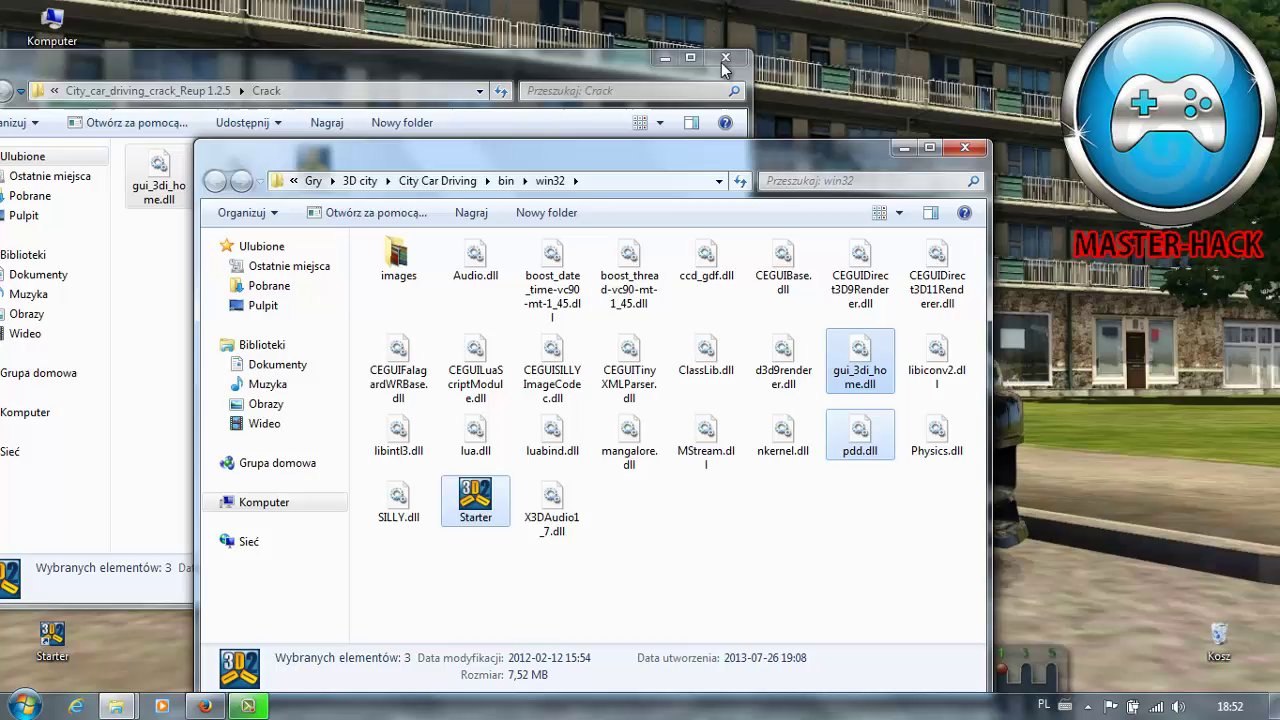Select the Starter application in win32 folder
Screen dimensions: 1280x720
(475, 501)
